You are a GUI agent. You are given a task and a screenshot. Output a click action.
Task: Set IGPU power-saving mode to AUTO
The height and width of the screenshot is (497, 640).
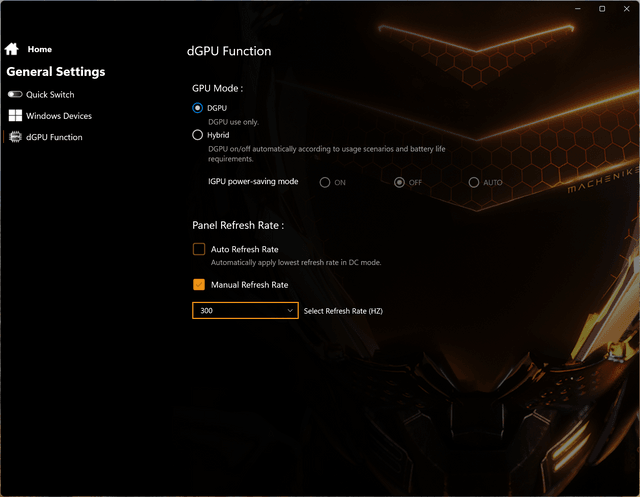click(x=474, y=182)
